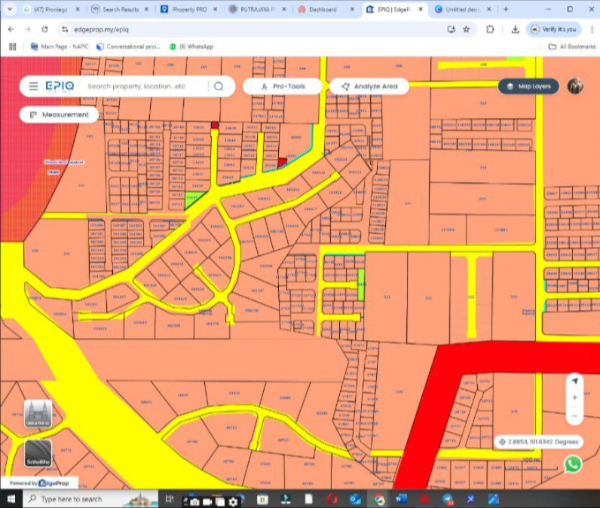Click the map compass north arrow

[574, 381]
